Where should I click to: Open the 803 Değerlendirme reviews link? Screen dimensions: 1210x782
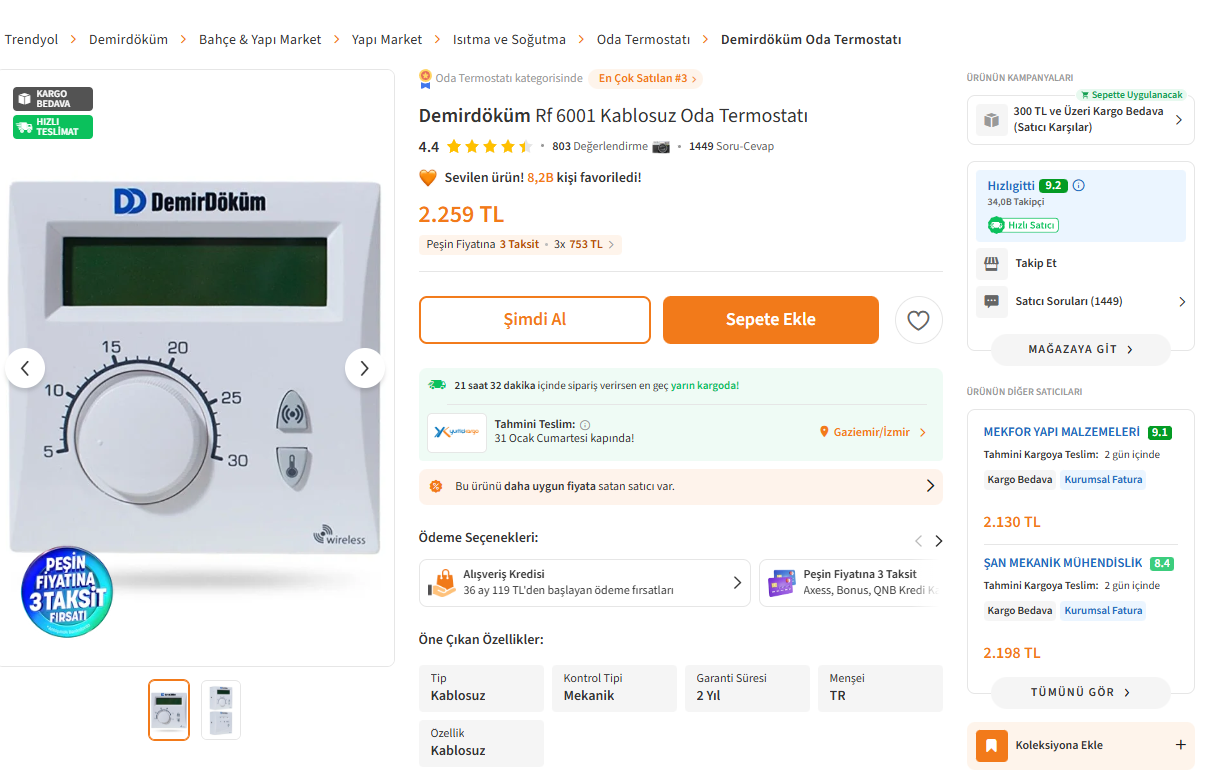click(x=600, y=146)
